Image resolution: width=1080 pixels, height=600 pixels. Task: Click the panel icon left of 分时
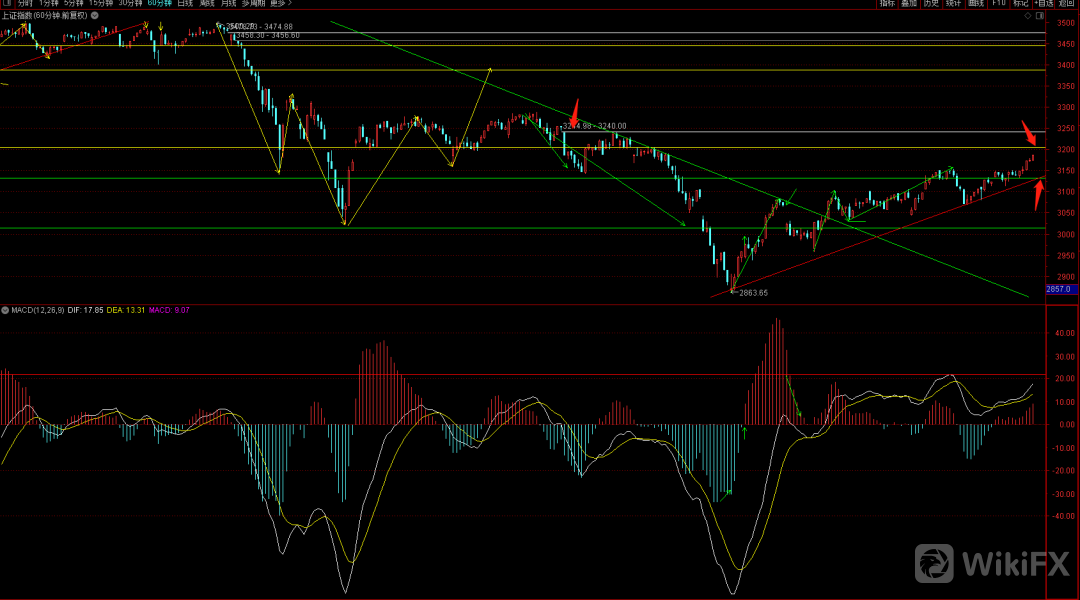pos(6,4)
